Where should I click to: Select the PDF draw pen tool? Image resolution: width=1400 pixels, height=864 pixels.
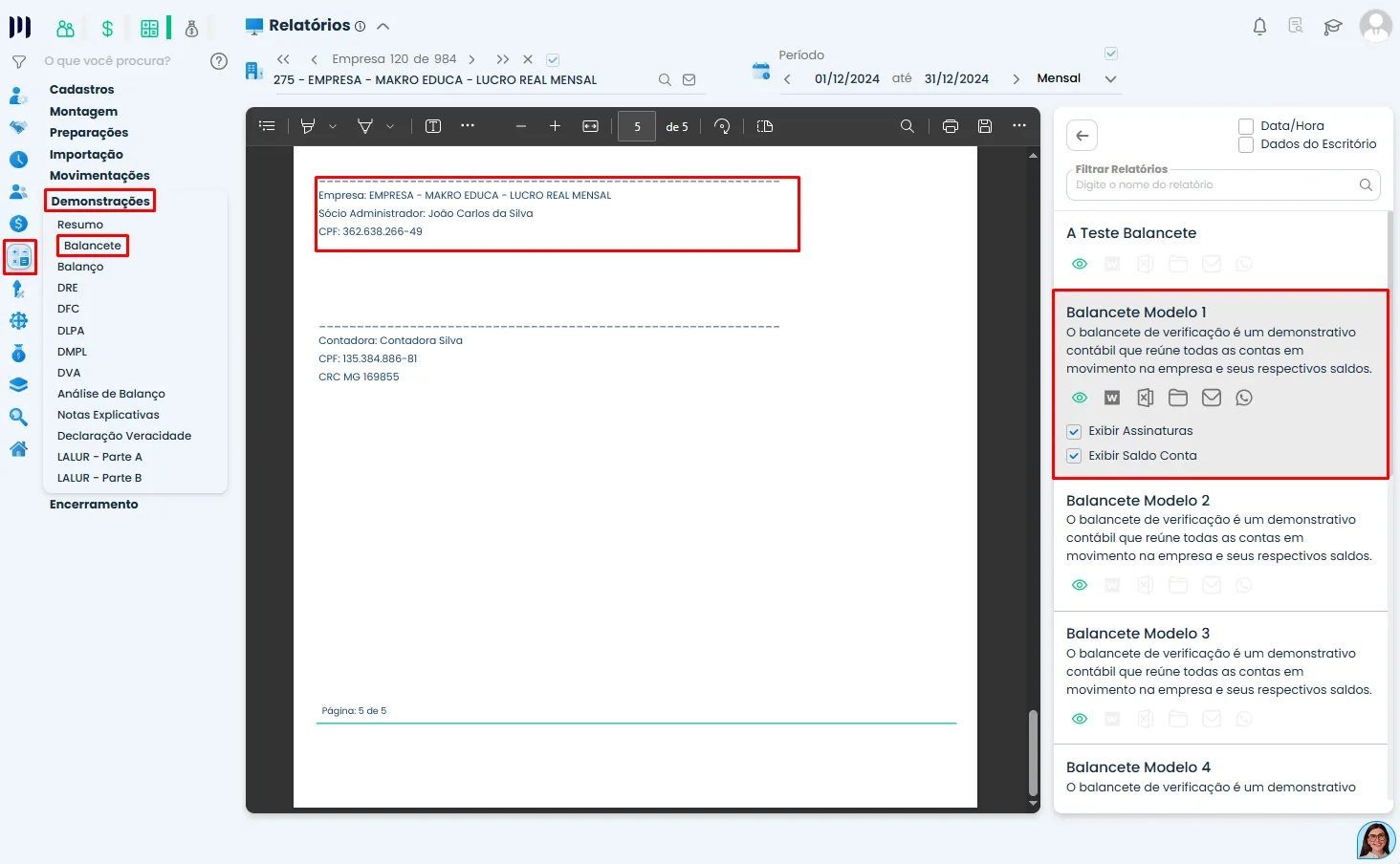click(364, 126)
